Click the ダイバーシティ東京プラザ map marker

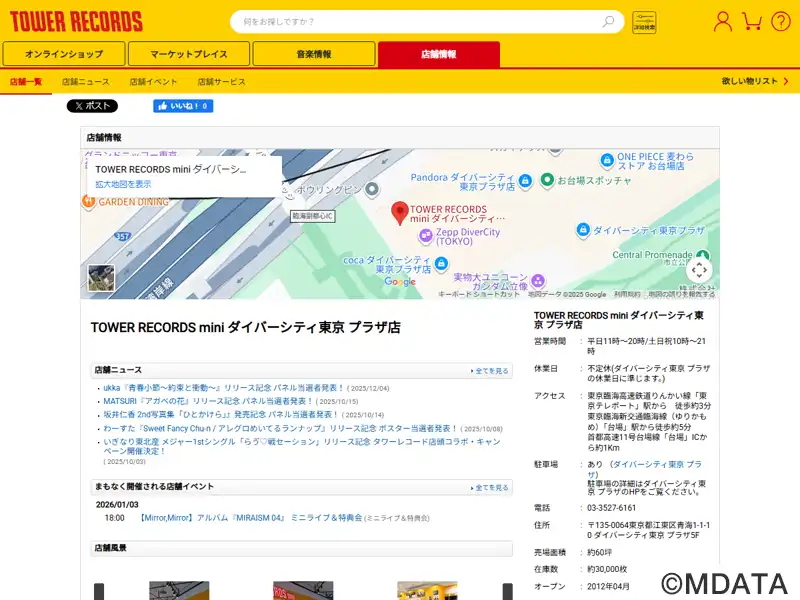(x=583, y=230)
